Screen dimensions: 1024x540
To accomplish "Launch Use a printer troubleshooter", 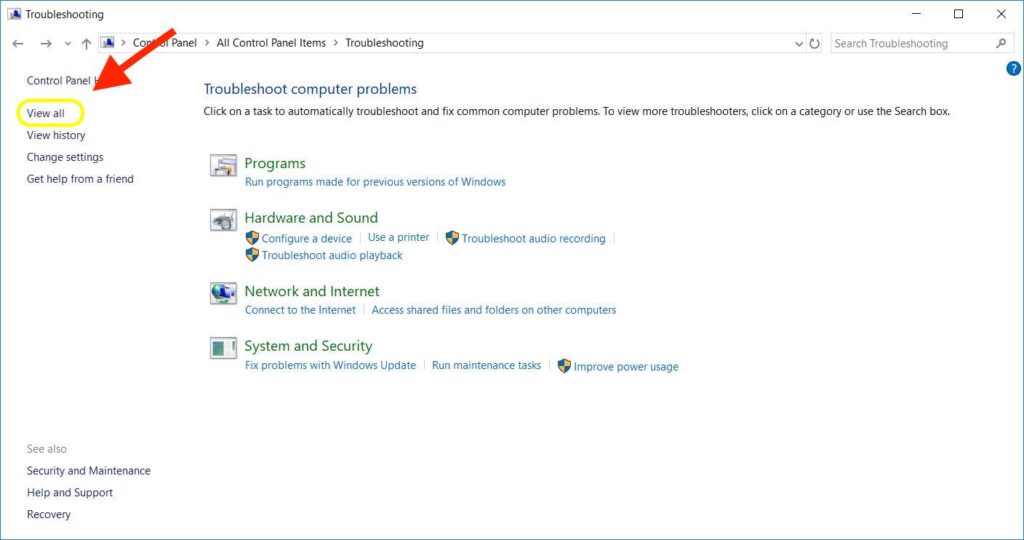I will [398, 238].
